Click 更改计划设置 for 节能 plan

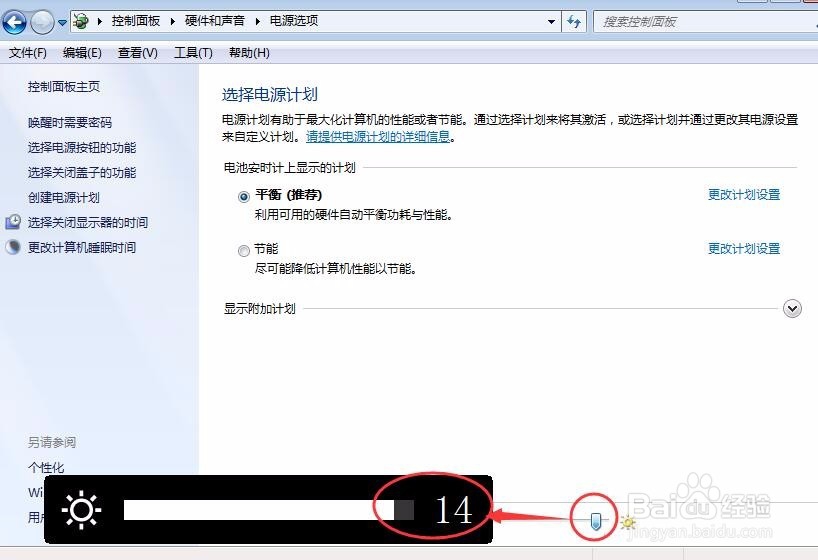click(x=744, y=249)
